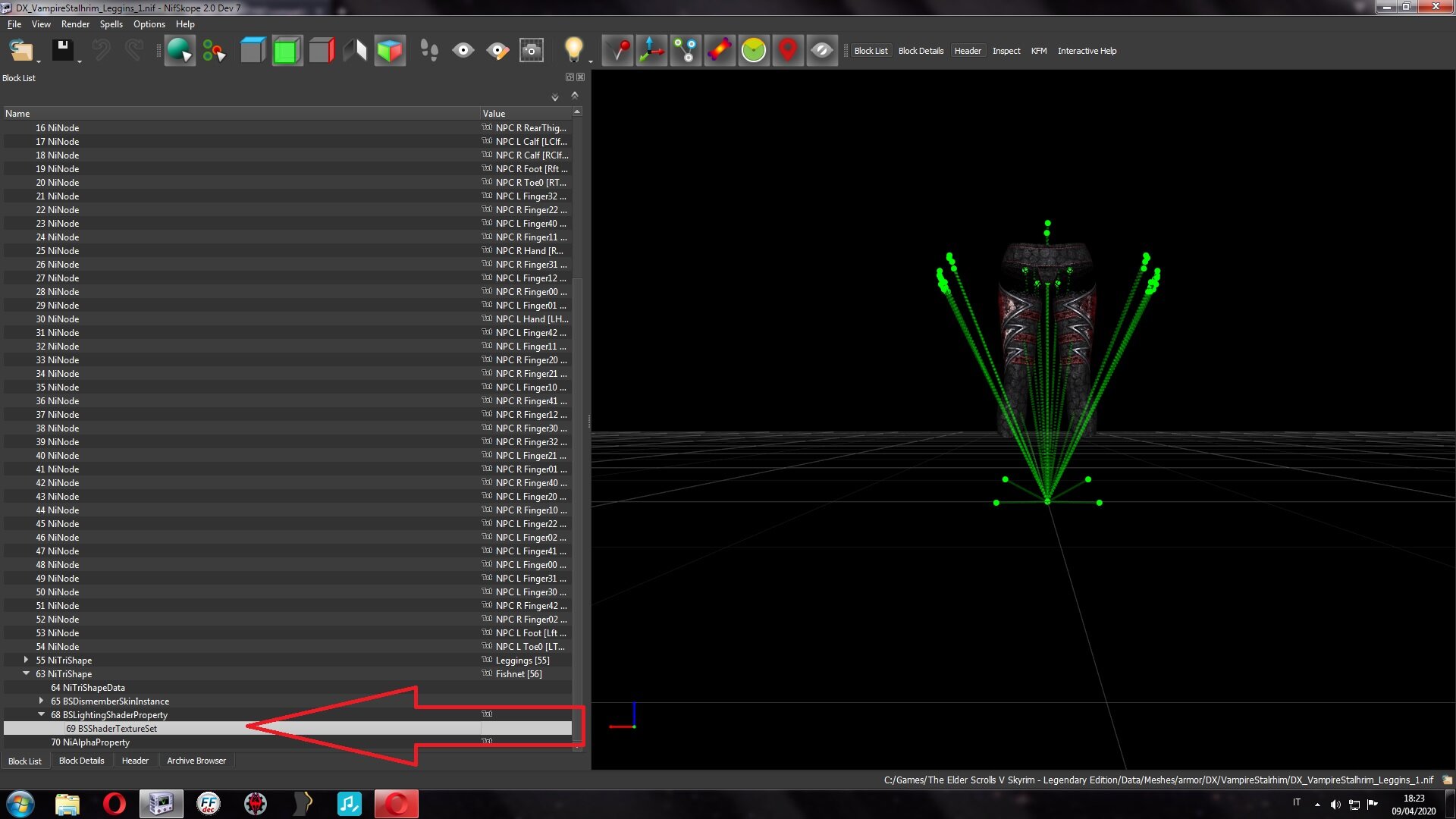Open the View menu
This screenshot has height=819, width=1456.
click(41, 24)
